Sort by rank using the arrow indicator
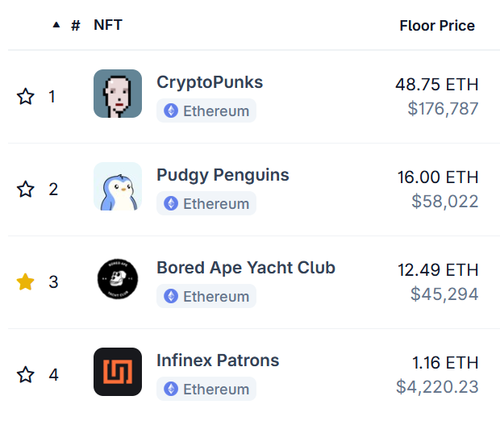Image resolution: width=500 pixels, height=421 pixels. (x=56, y=25)
